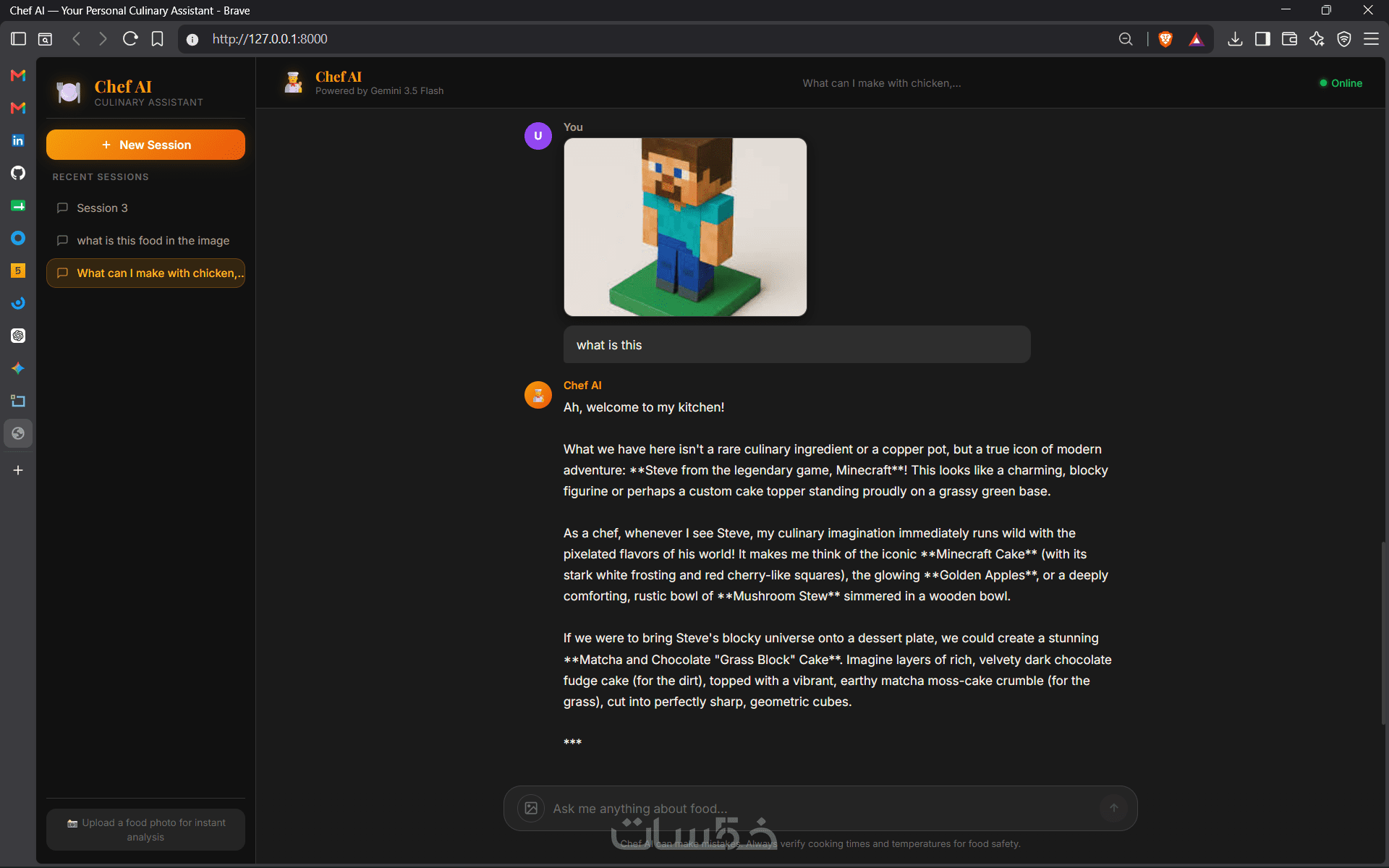The width and height of the screenshot is (1389, 868).
Task: Open the yellow 5 sidebar shortcut
Action: point(18,271)
